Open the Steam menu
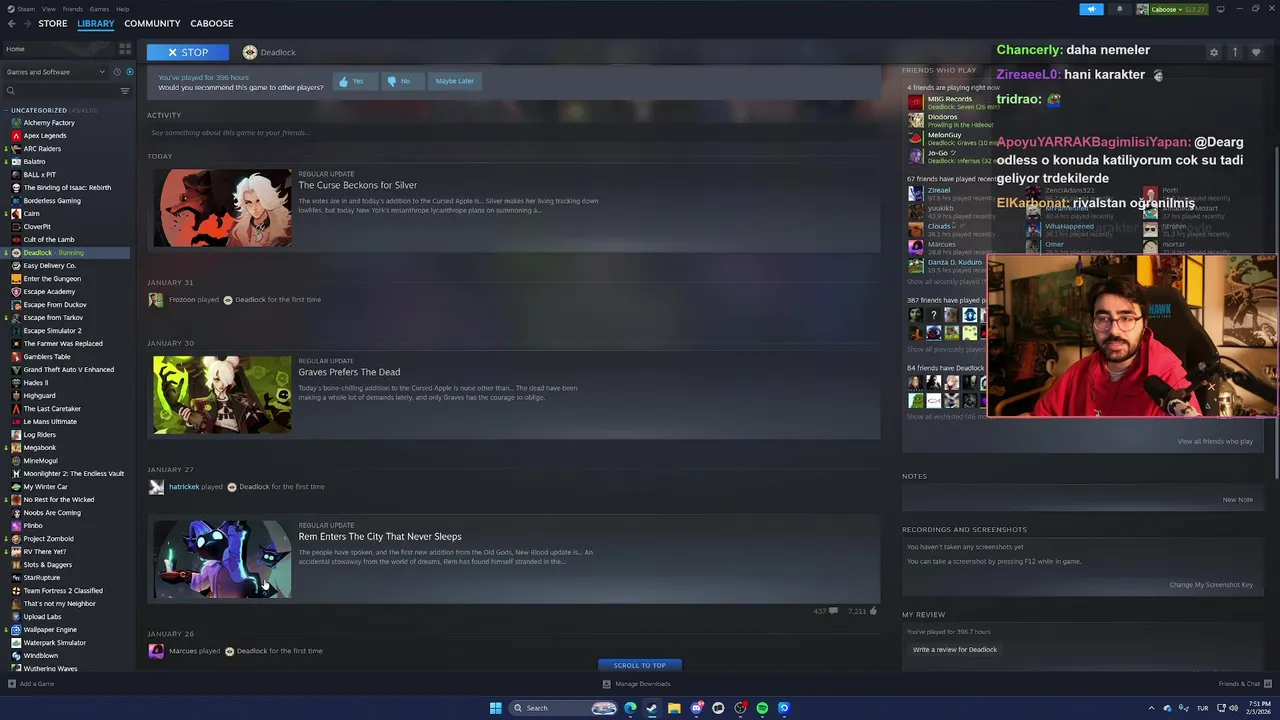The height and width of the screenshot is (720, 1280). click(25, 9)
